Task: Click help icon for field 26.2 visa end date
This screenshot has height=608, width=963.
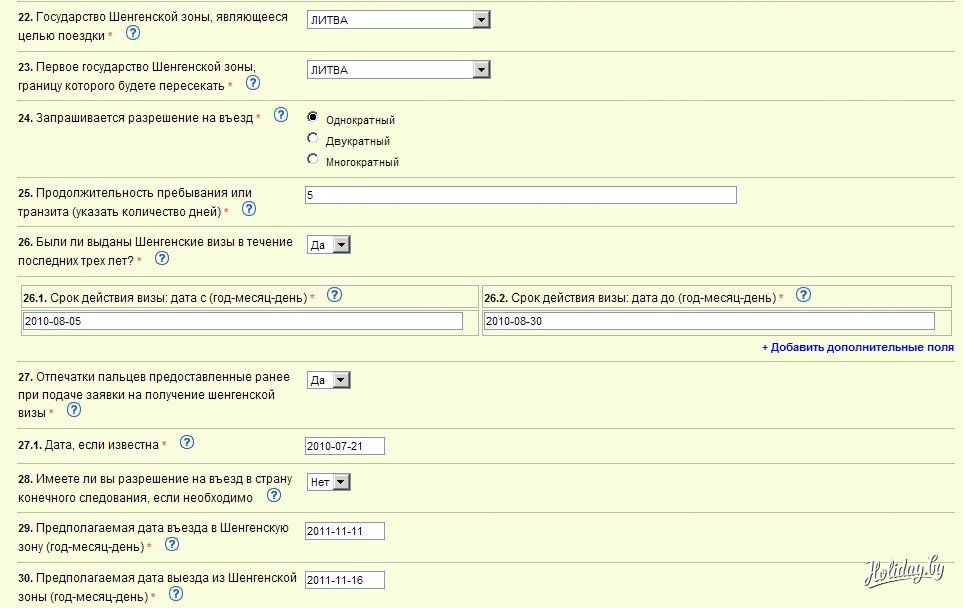Action: pos(802,295)
